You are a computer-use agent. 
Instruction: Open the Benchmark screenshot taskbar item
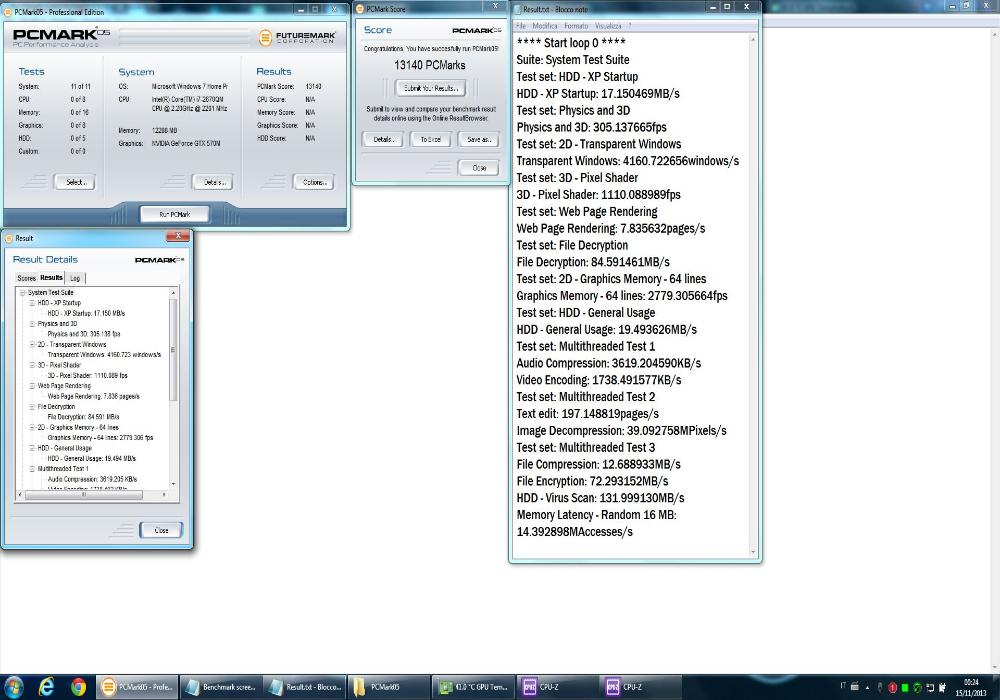tap(221, 687)
